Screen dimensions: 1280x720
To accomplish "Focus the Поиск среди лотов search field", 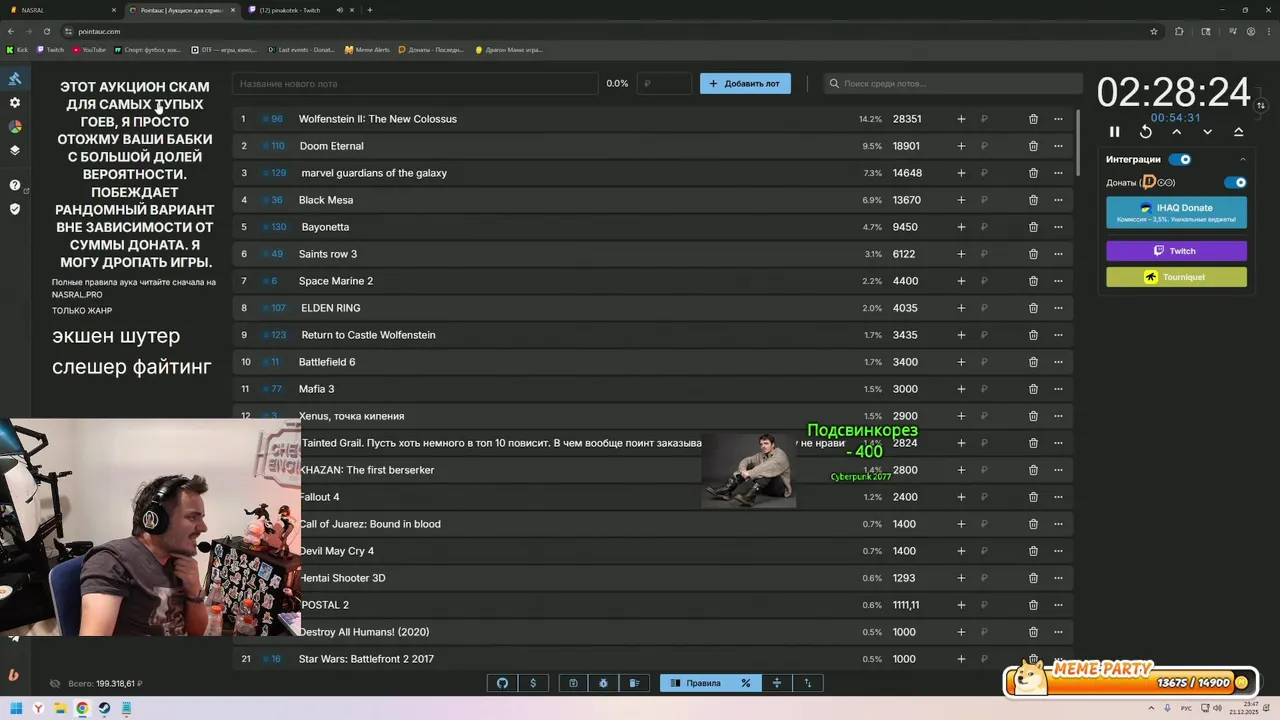I will coord(953,84).
